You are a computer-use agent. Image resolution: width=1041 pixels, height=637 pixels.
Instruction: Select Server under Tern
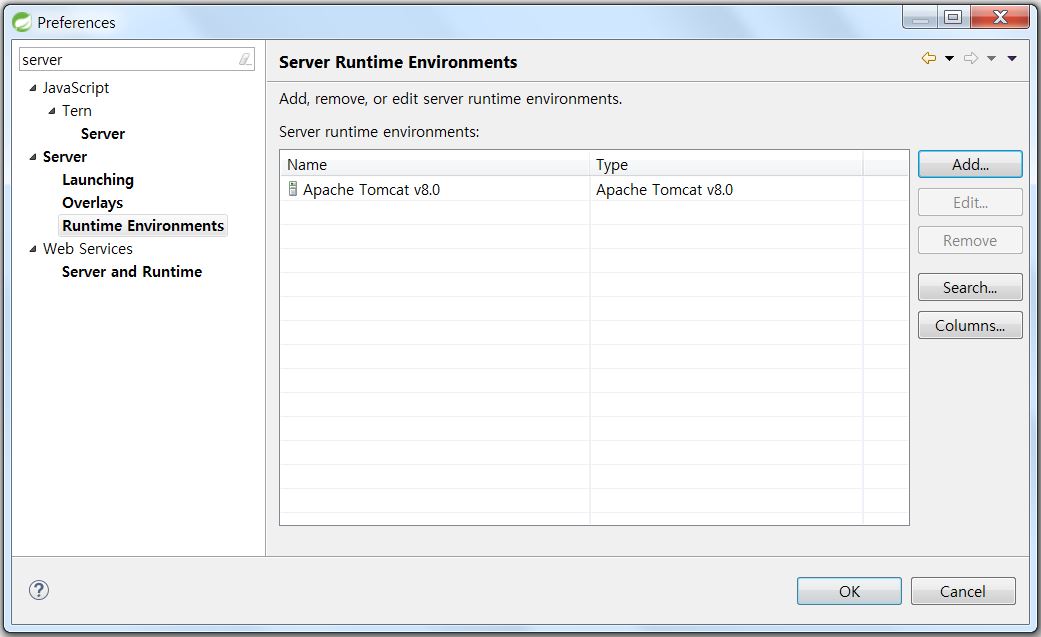point(103,134)
